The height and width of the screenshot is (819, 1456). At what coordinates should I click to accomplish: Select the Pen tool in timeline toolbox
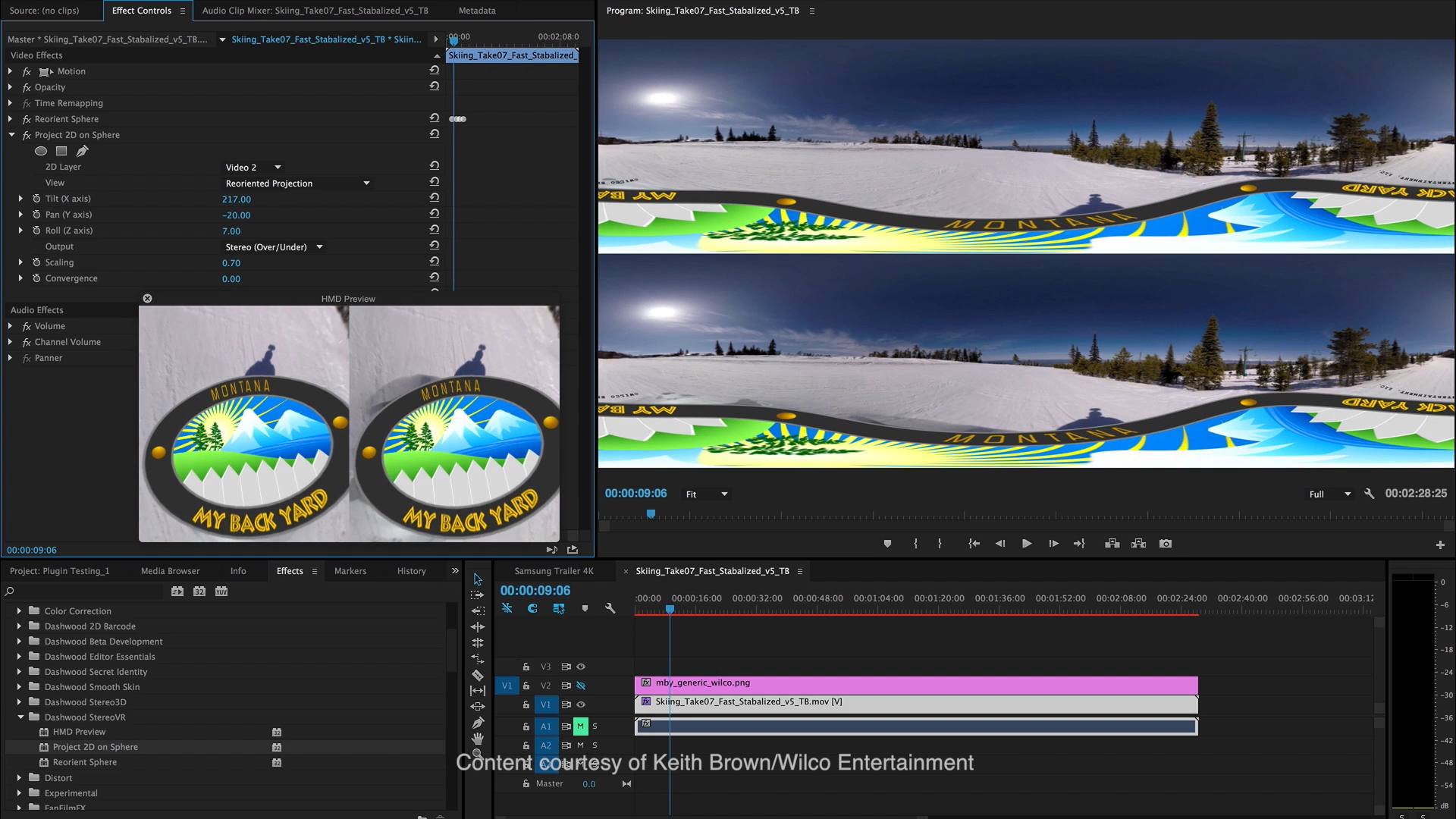point(477,723)
